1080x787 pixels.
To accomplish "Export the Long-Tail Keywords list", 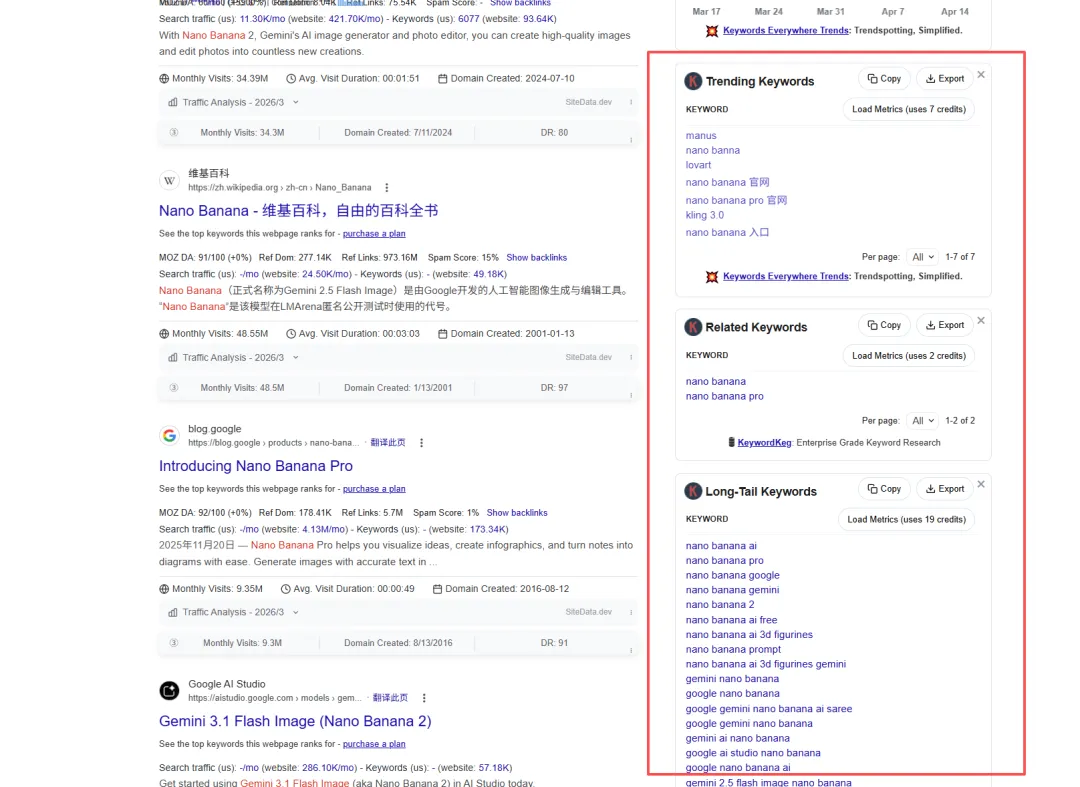I will tap(945, 489).
